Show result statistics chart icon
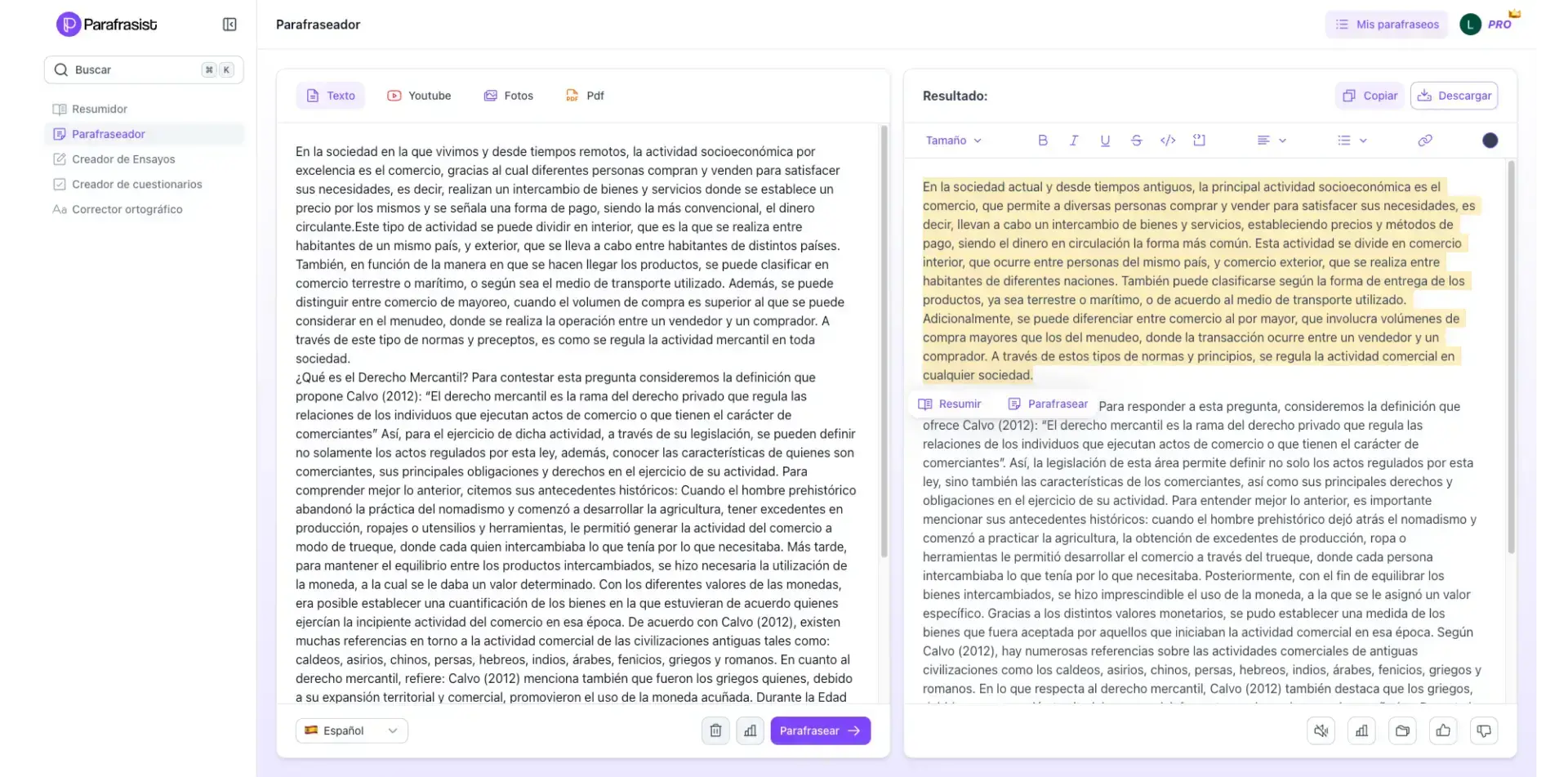The width and height of the screenshot is (1568, 777). 1361,730
